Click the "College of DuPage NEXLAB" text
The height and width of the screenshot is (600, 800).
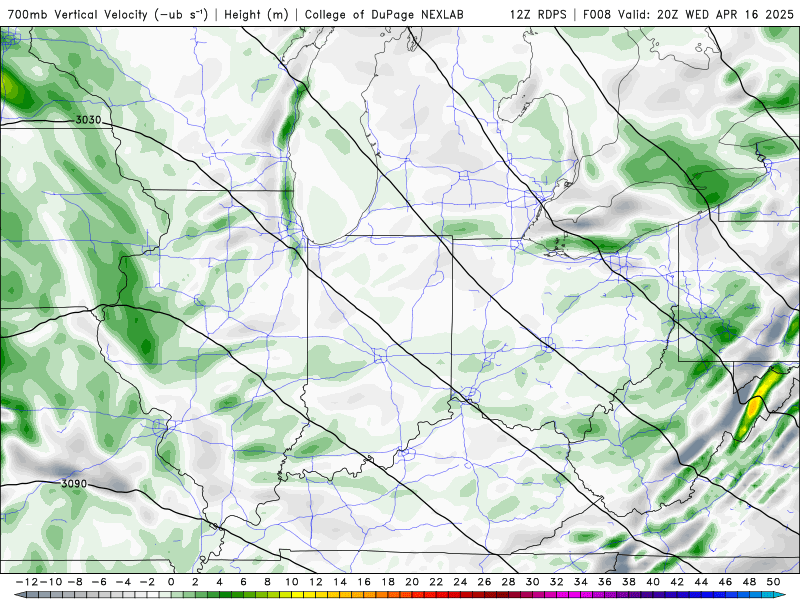(x=384, y=14)
